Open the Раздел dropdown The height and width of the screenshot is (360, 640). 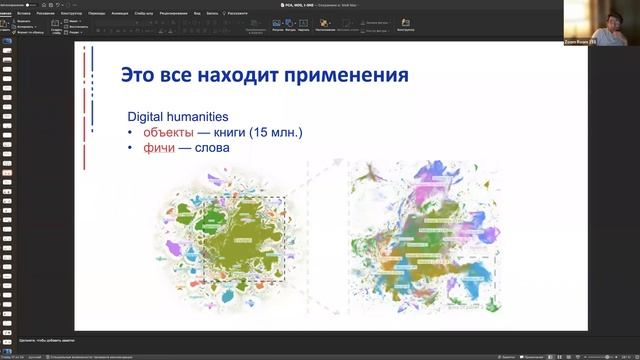pyautogui.click(x=74, y=32)
